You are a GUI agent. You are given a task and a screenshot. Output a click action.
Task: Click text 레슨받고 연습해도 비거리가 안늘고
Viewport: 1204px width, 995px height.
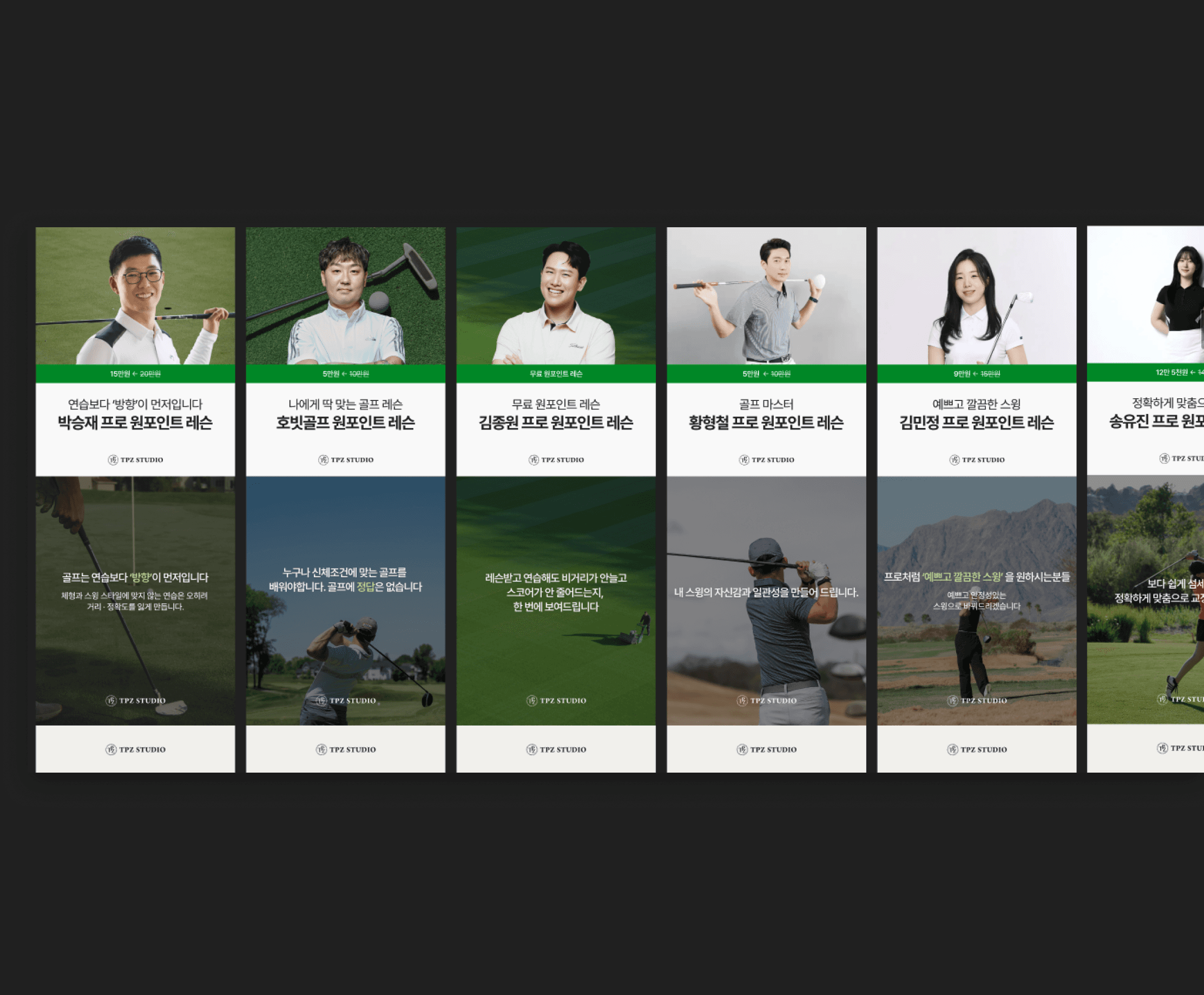(x=556, y=578)
